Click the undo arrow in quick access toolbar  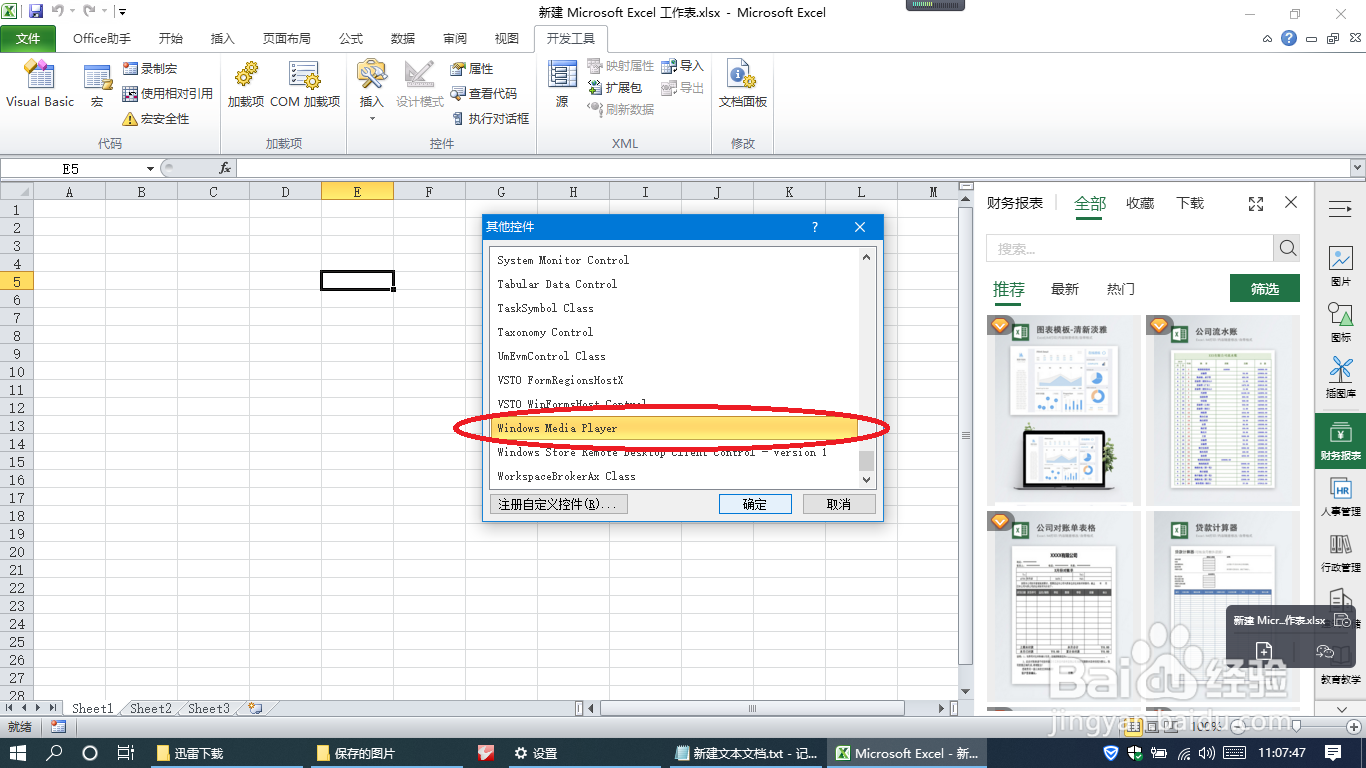58,12
